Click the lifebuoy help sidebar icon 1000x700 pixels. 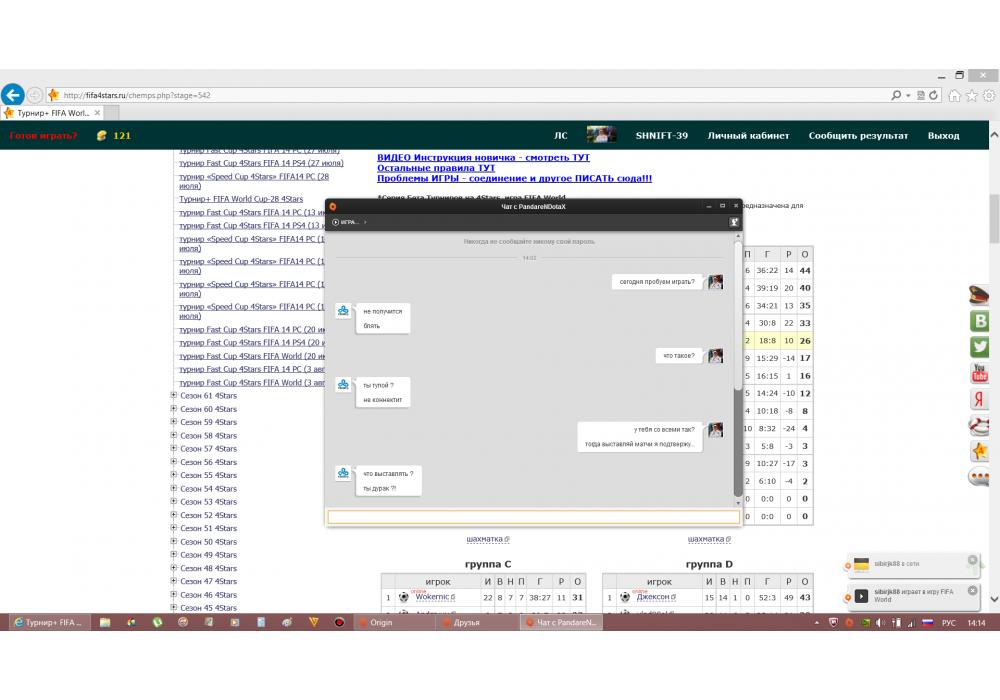click(x=979, y=425)
